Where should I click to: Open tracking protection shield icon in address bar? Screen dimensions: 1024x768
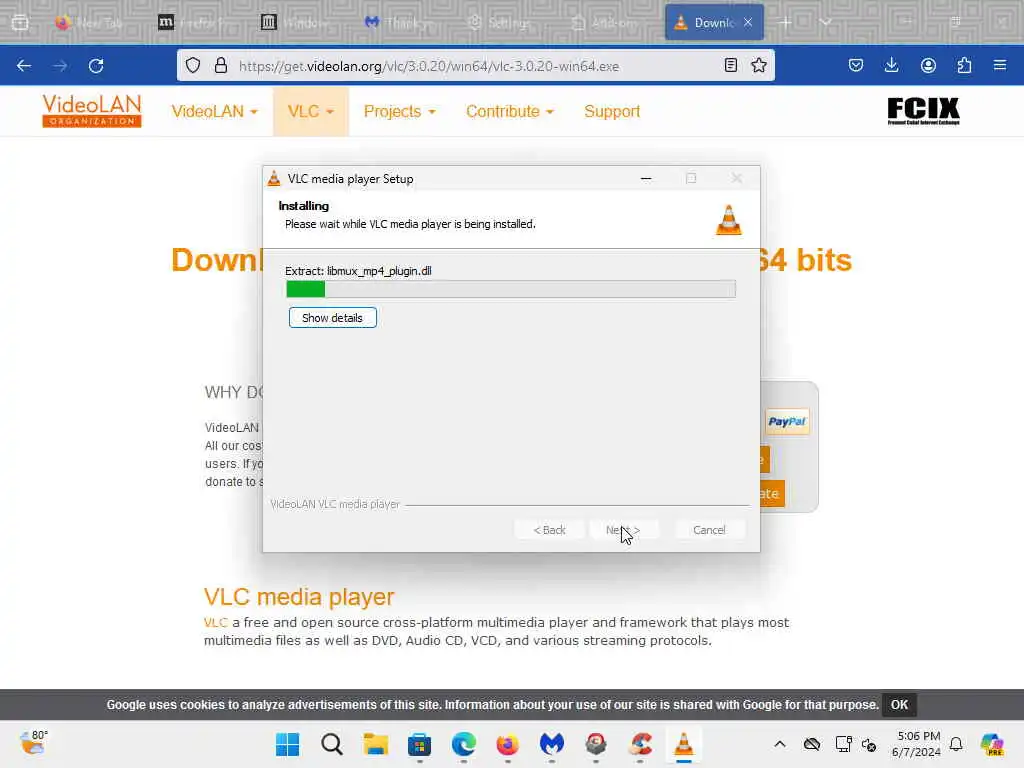coord(193,65)
